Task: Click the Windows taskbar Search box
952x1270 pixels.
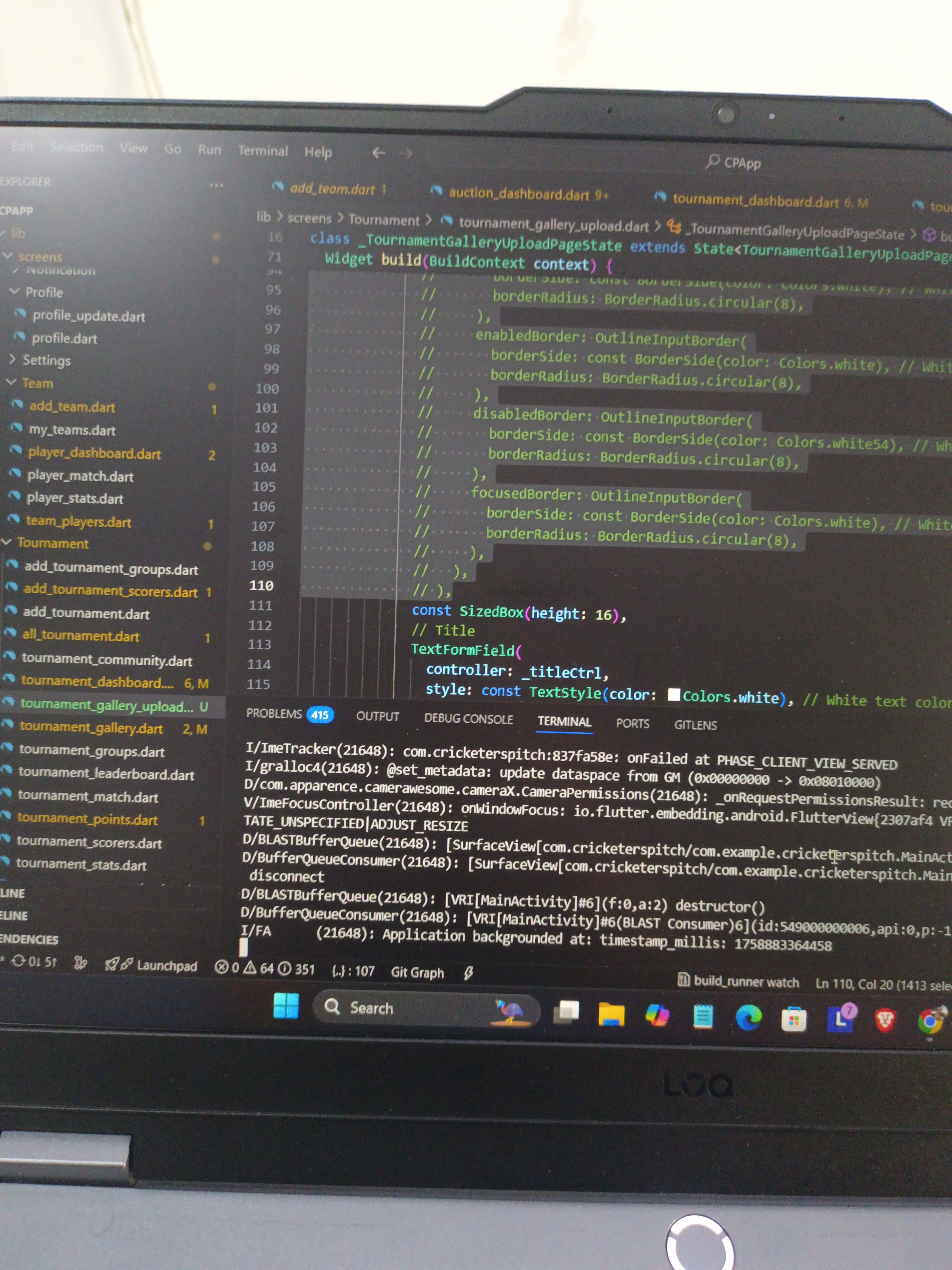Action: pos(426,1009)
